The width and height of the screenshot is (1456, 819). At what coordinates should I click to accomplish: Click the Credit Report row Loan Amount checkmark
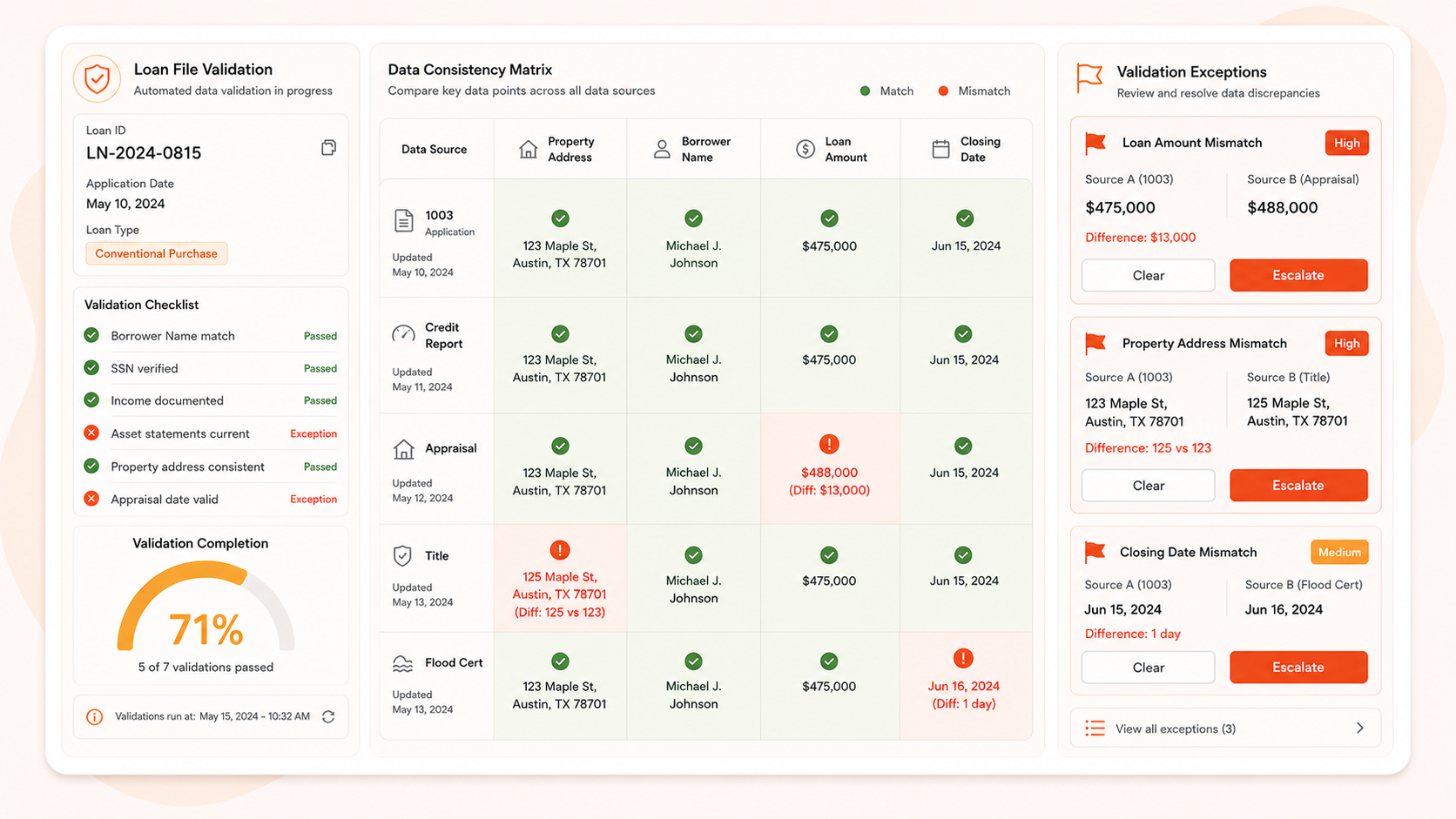coord(829,333)
